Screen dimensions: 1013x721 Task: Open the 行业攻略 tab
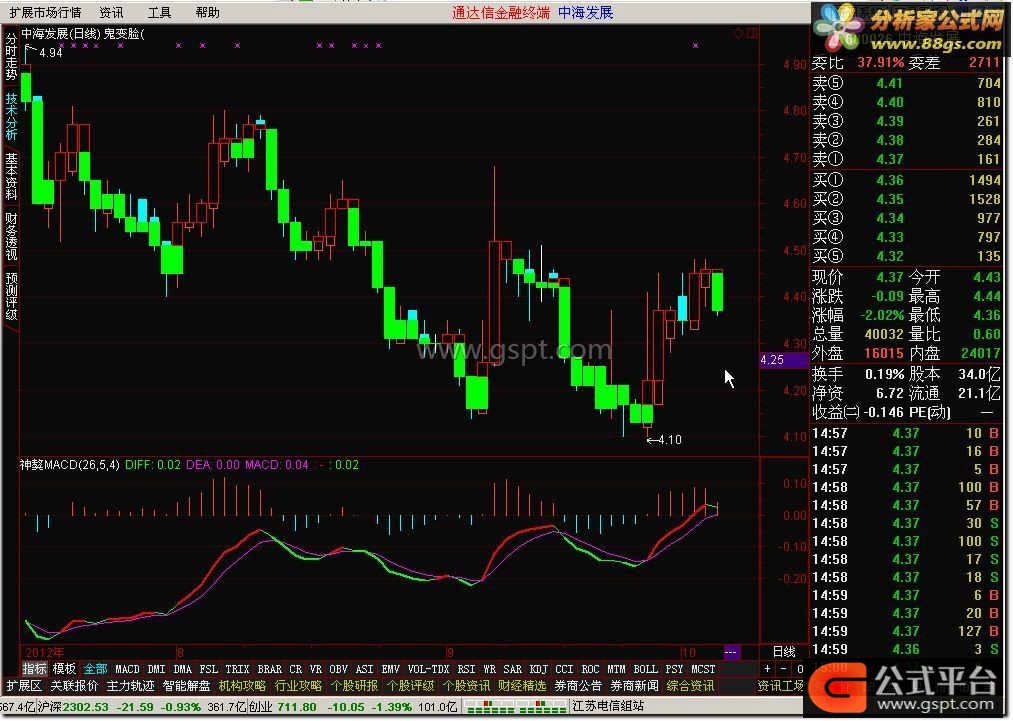click(298, 685)
